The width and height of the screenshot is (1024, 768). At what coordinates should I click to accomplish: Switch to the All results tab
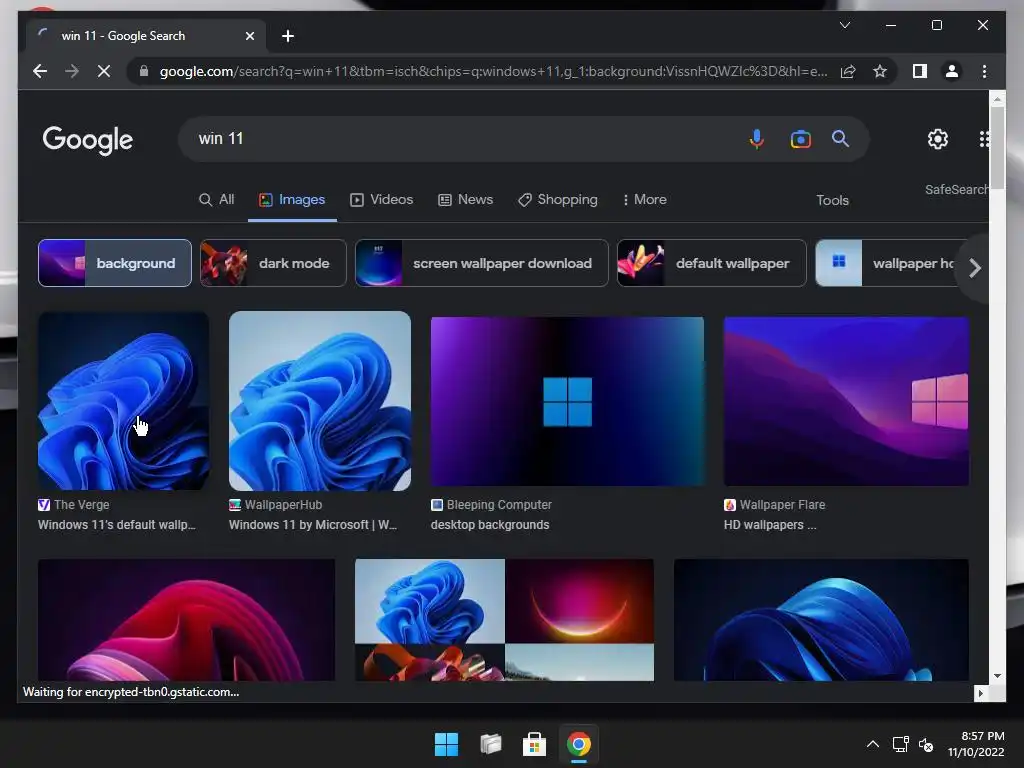(216, 200)
